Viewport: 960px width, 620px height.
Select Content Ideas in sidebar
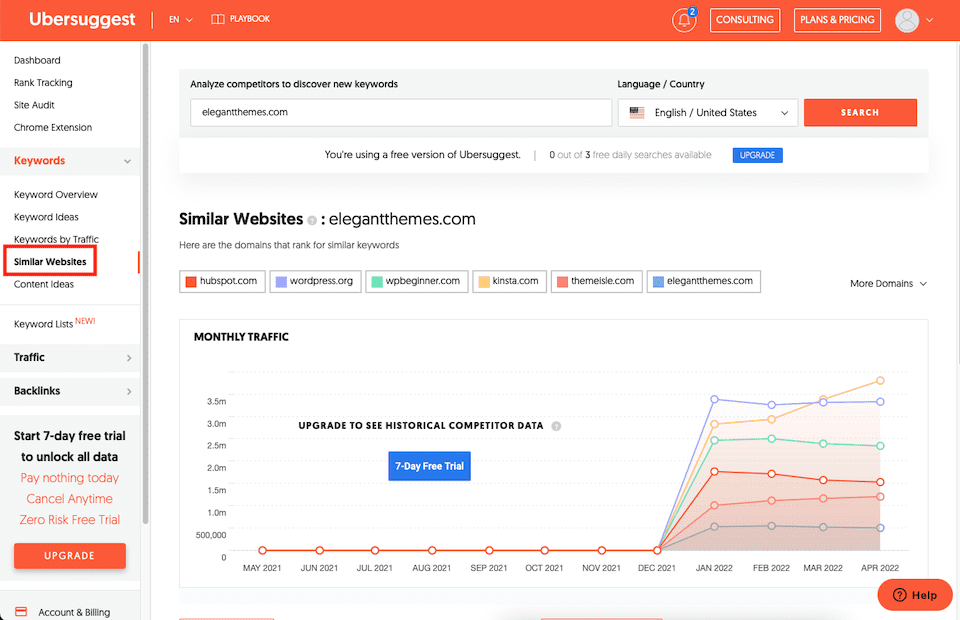click(44, 284)
